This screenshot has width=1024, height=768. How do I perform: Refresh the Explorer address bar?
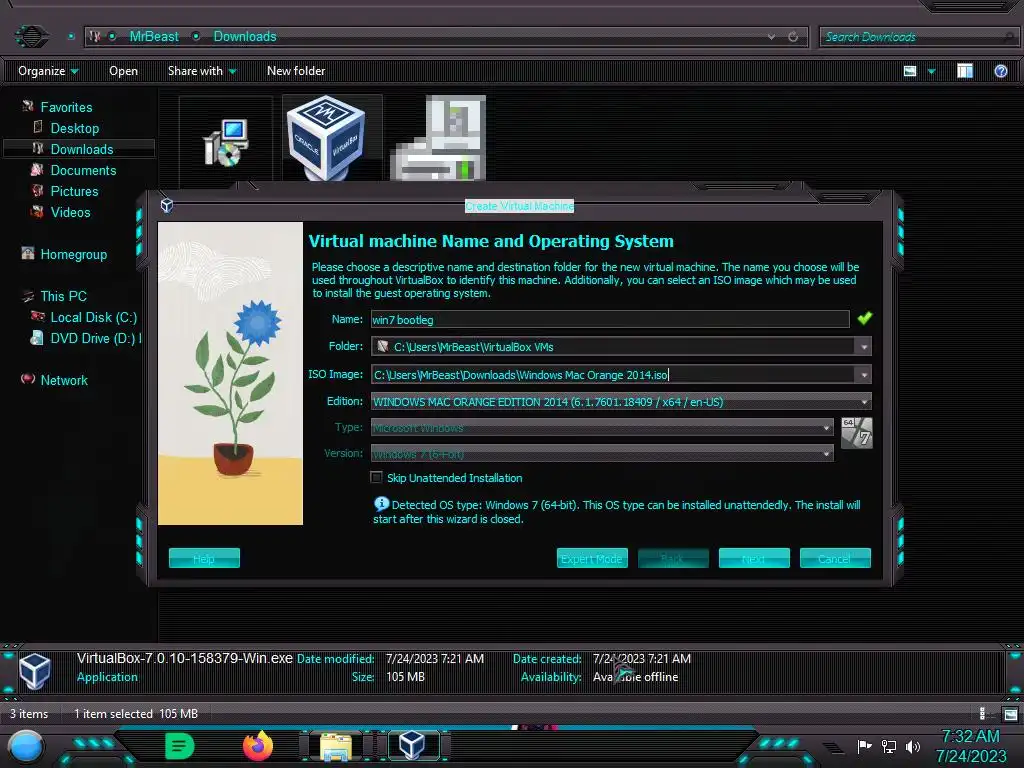[793, 37]
